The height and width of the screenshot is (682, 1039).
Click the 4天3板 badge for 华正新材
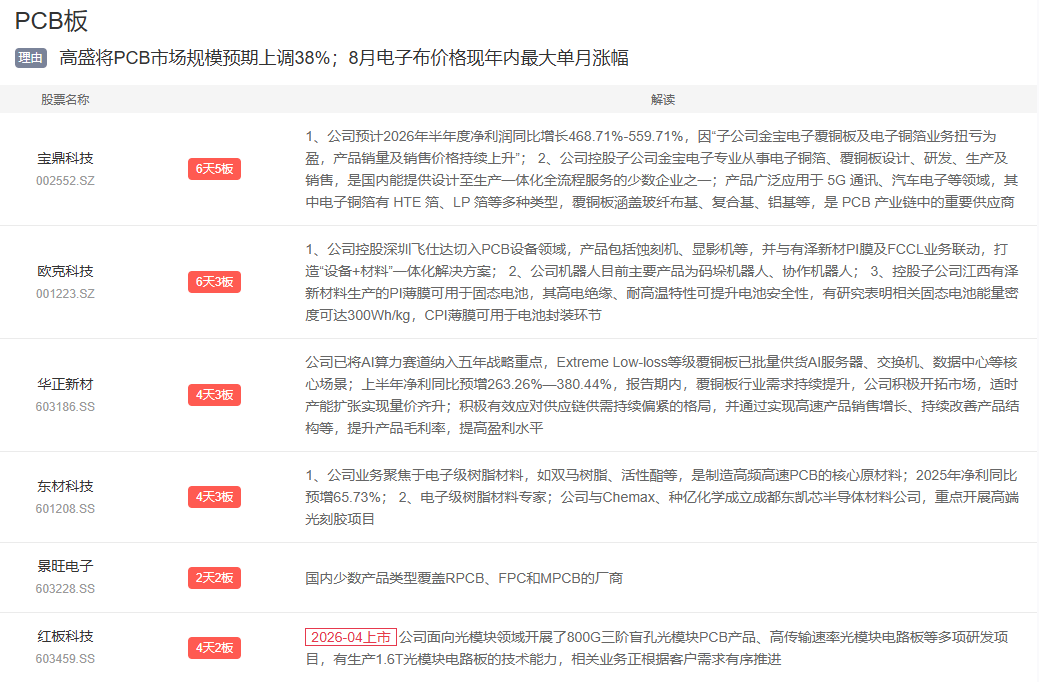pyautogui.click(x=214, y=395)
